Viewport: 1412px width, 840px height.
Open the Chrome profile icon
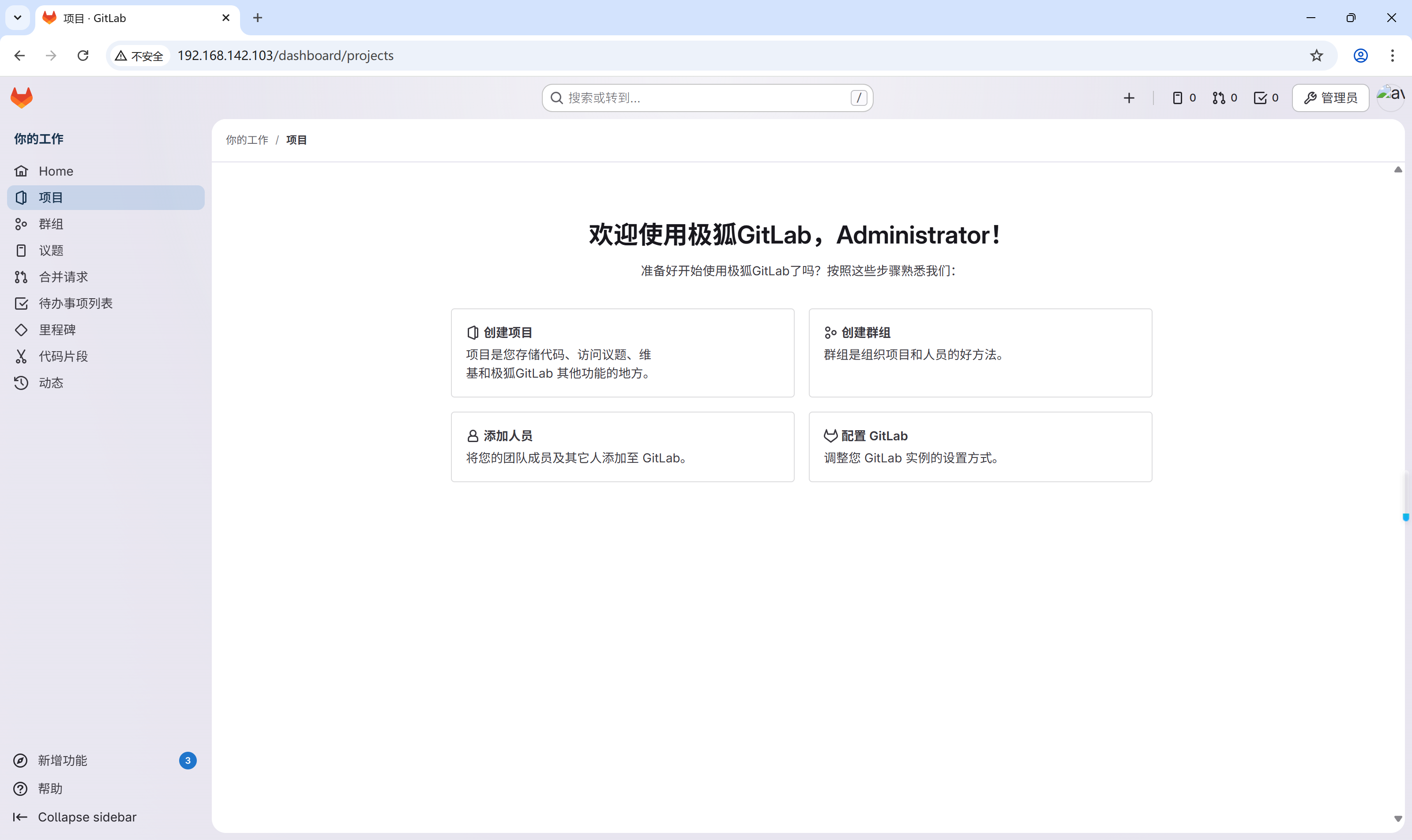click(1360, 56)
